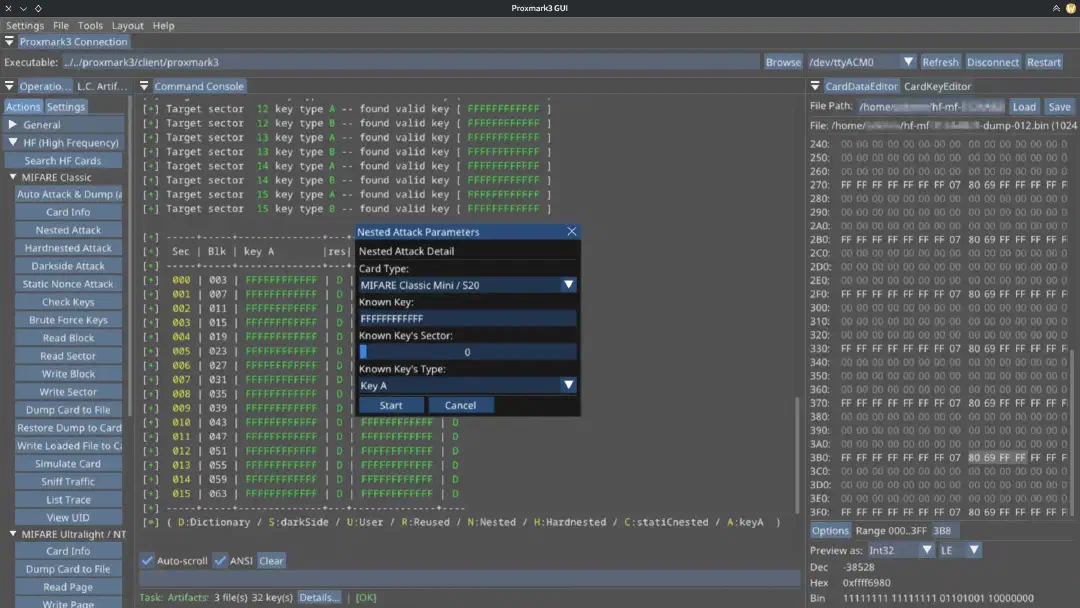The width and height of the screenshot is (1080, 608).
Task: Toggle ANSI checkbox
Action: [220, 560]
